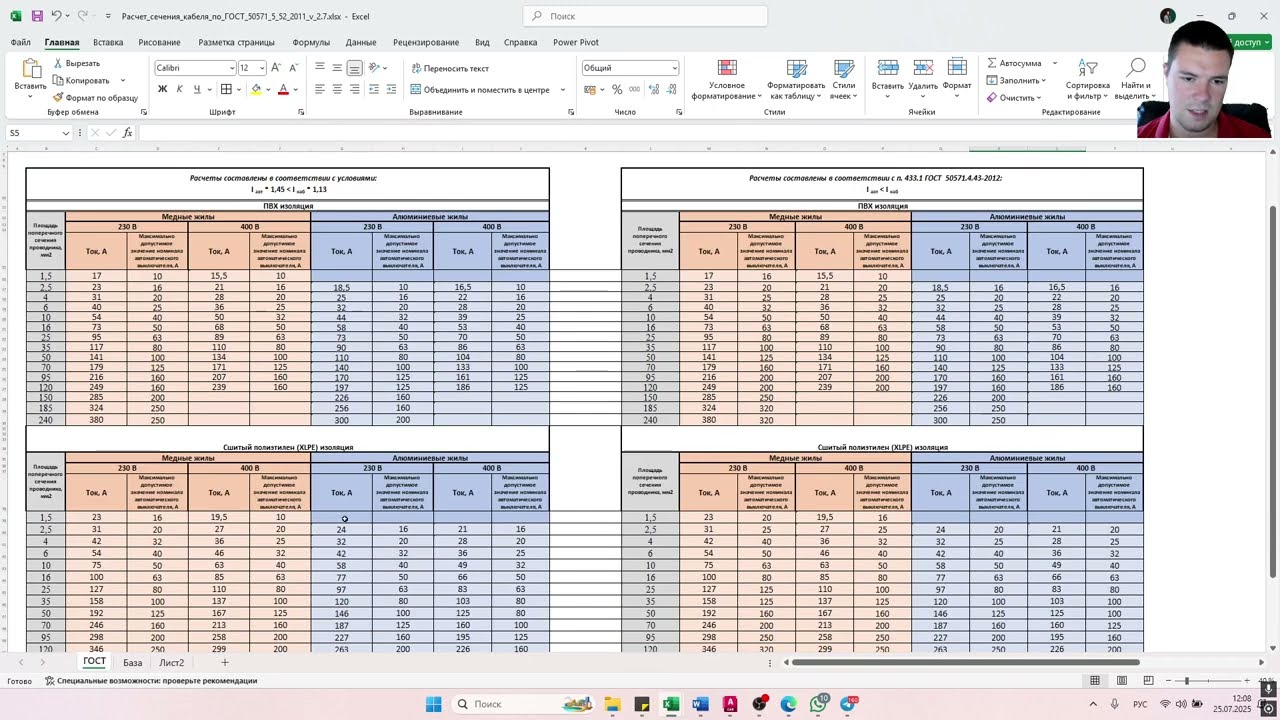1280x720 pixels.
Task: Switch to the Формулы ribbon tab
Action: [311, 42]
